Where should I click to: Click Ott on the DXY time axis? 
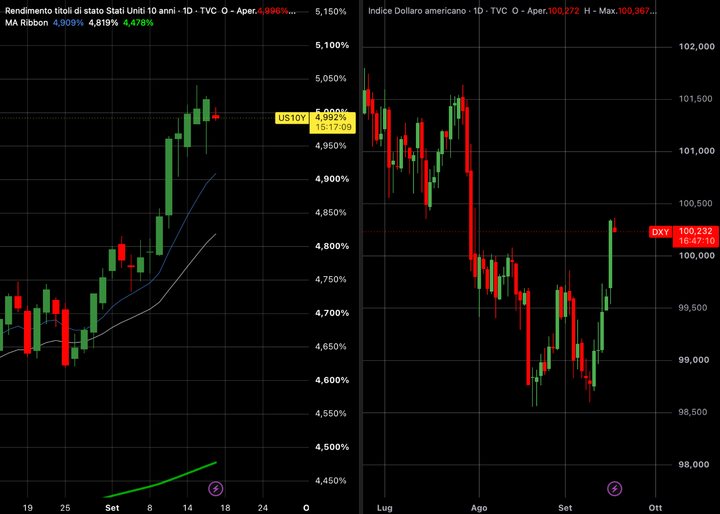[655, 508]
